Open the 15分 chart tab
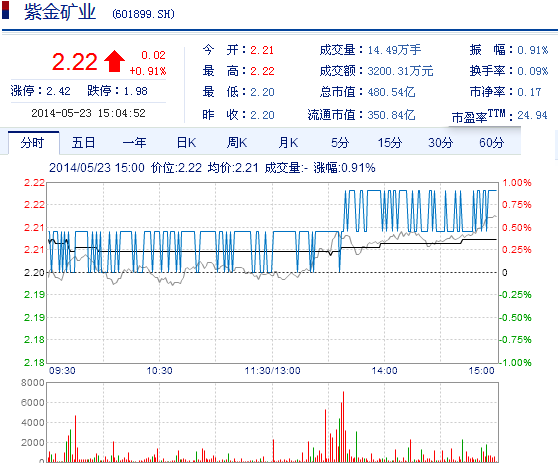Viewport: 558px width, 463px height. [390, 143]
